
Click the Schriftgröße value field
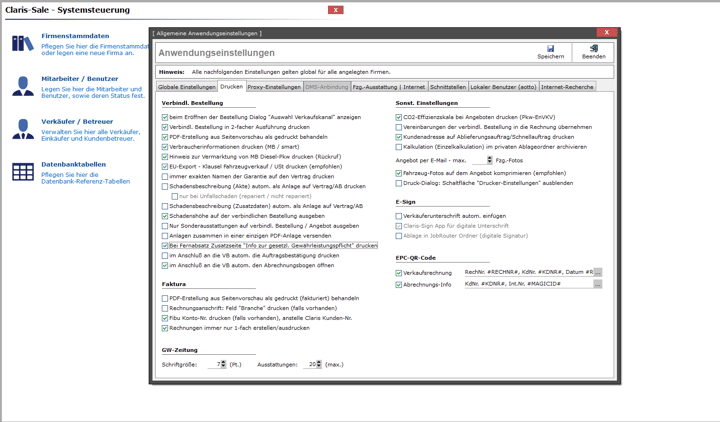(x=214, y=364)
